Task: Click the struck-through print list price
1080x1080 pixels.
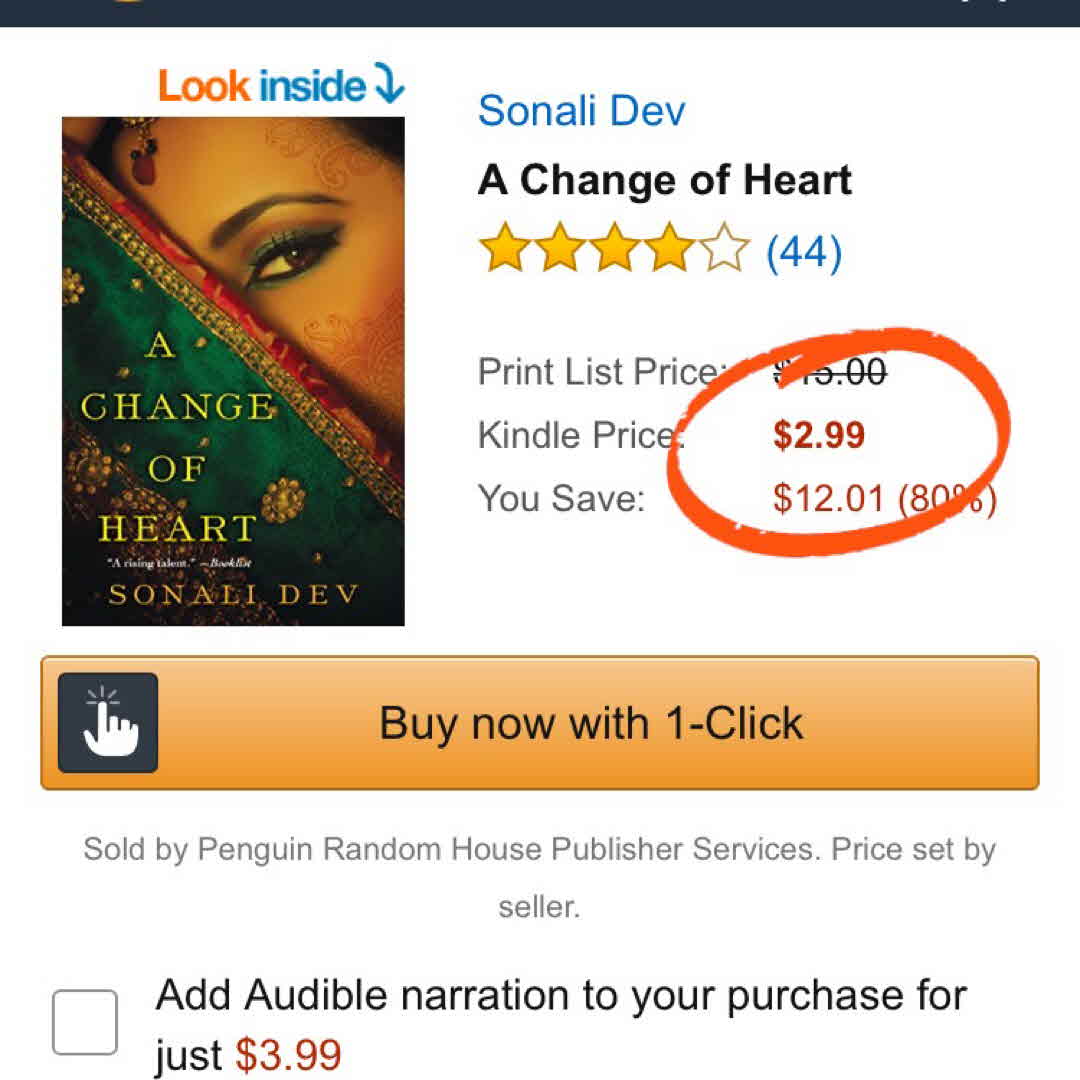Action: [x=830, y=372]
